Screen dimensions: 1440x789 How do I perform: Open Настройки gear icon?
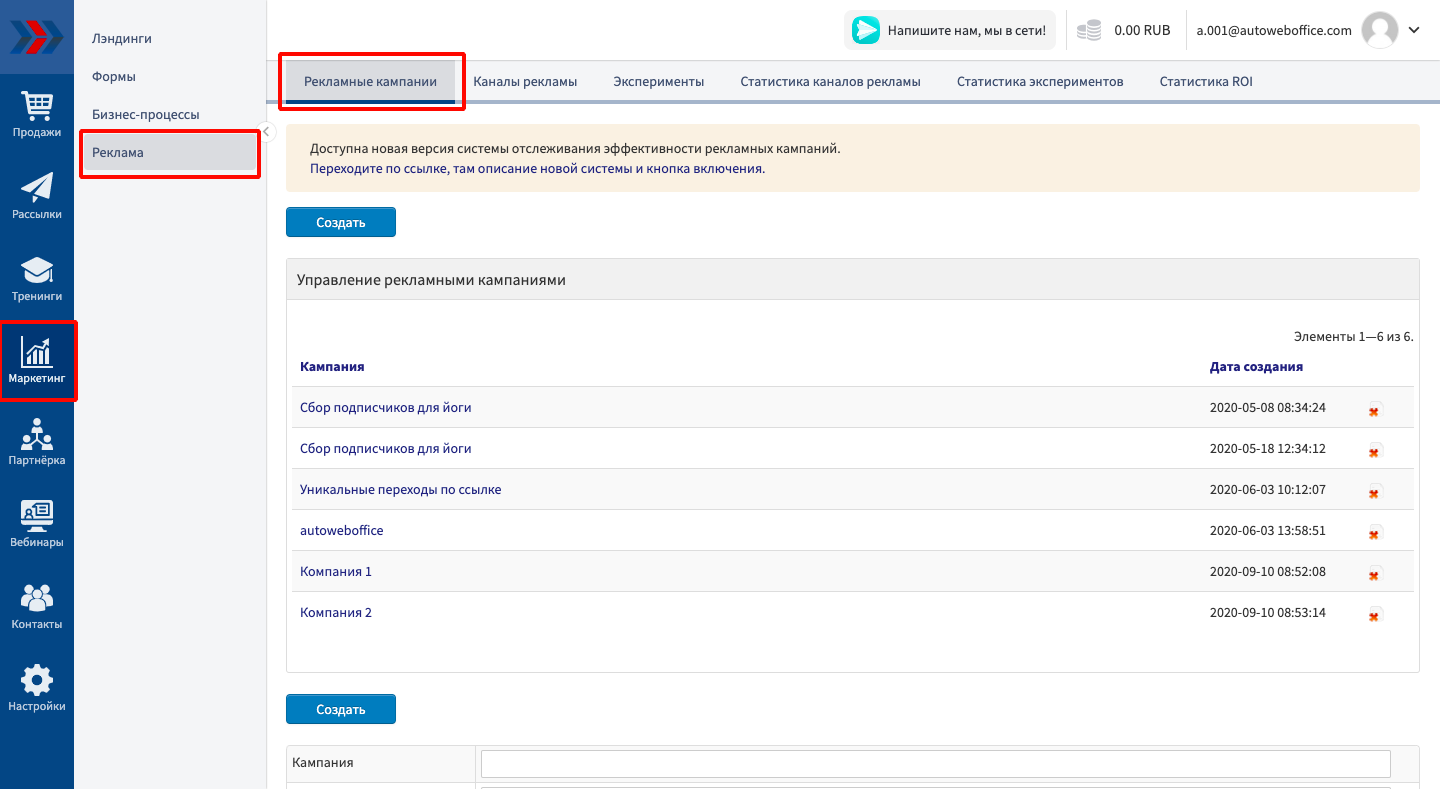point(37,688)
